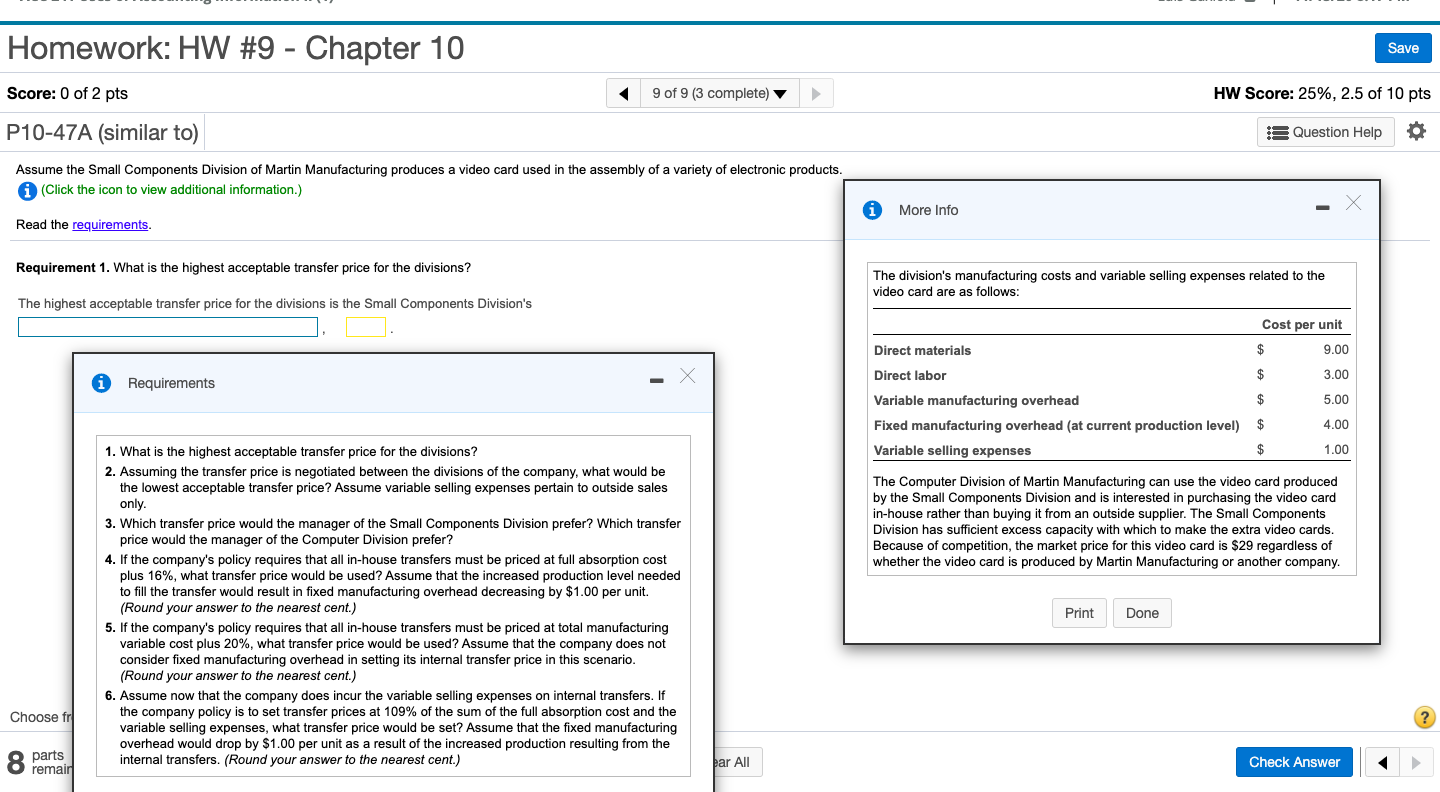Click 'Click the icon to view additional information' text

pos(171,190)
